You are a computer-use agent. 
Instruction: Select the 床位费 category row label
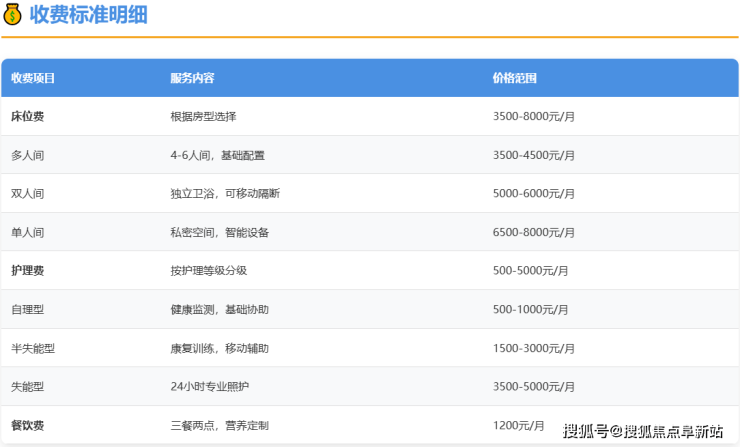pos(27,116)
